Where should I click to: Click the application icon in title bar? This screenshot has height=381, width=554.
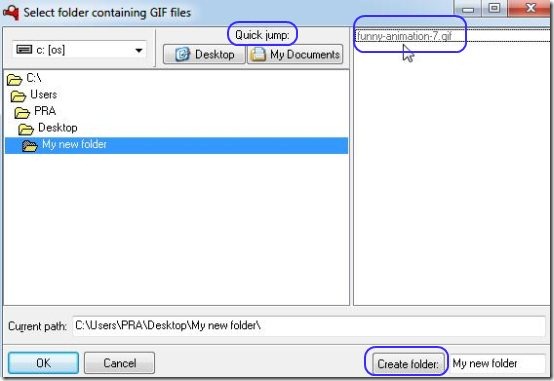click(x=11, y=12)
